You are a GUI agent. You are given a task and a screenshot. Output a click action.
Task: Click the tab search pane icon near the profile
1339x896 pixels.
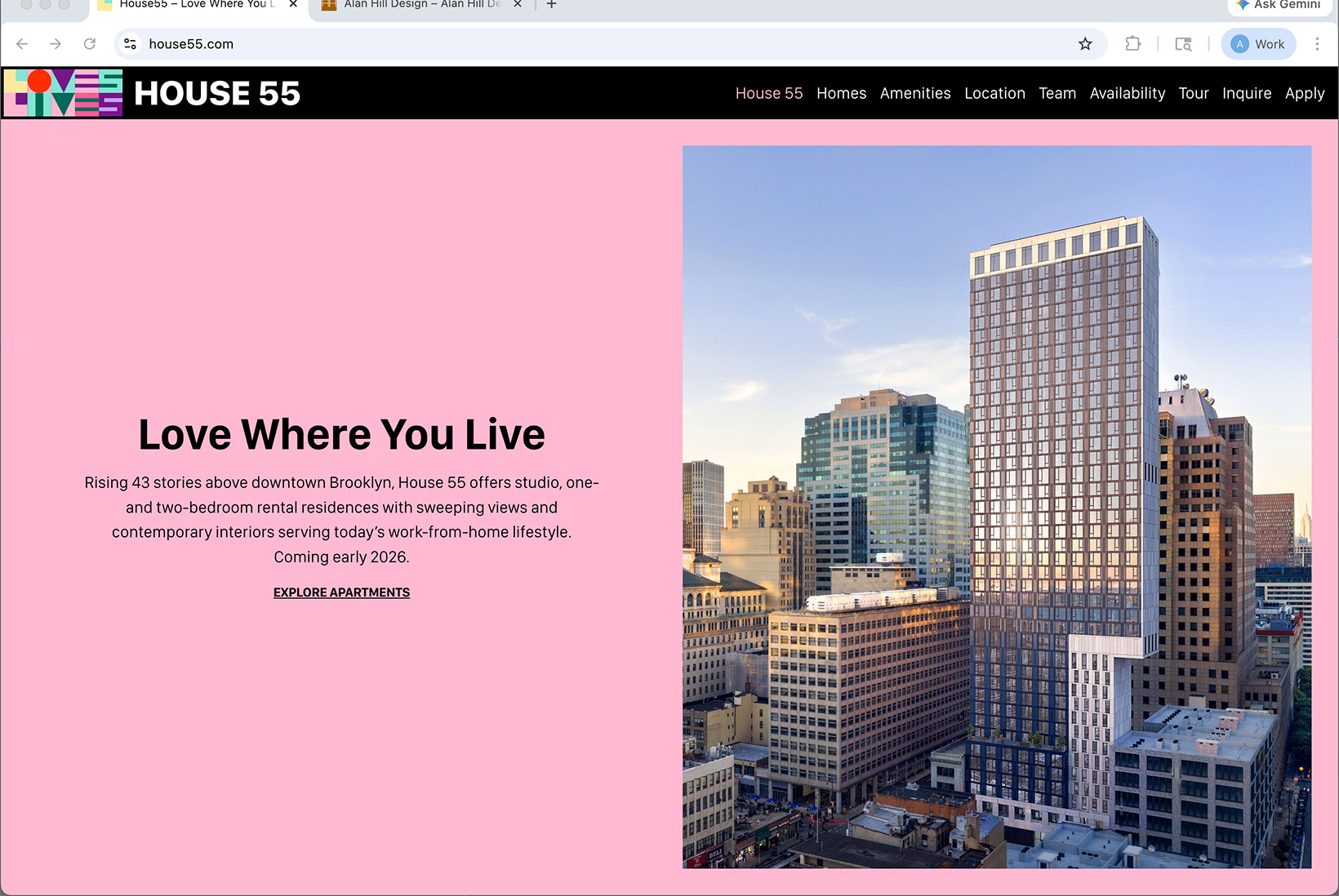tap(1182, 44)
